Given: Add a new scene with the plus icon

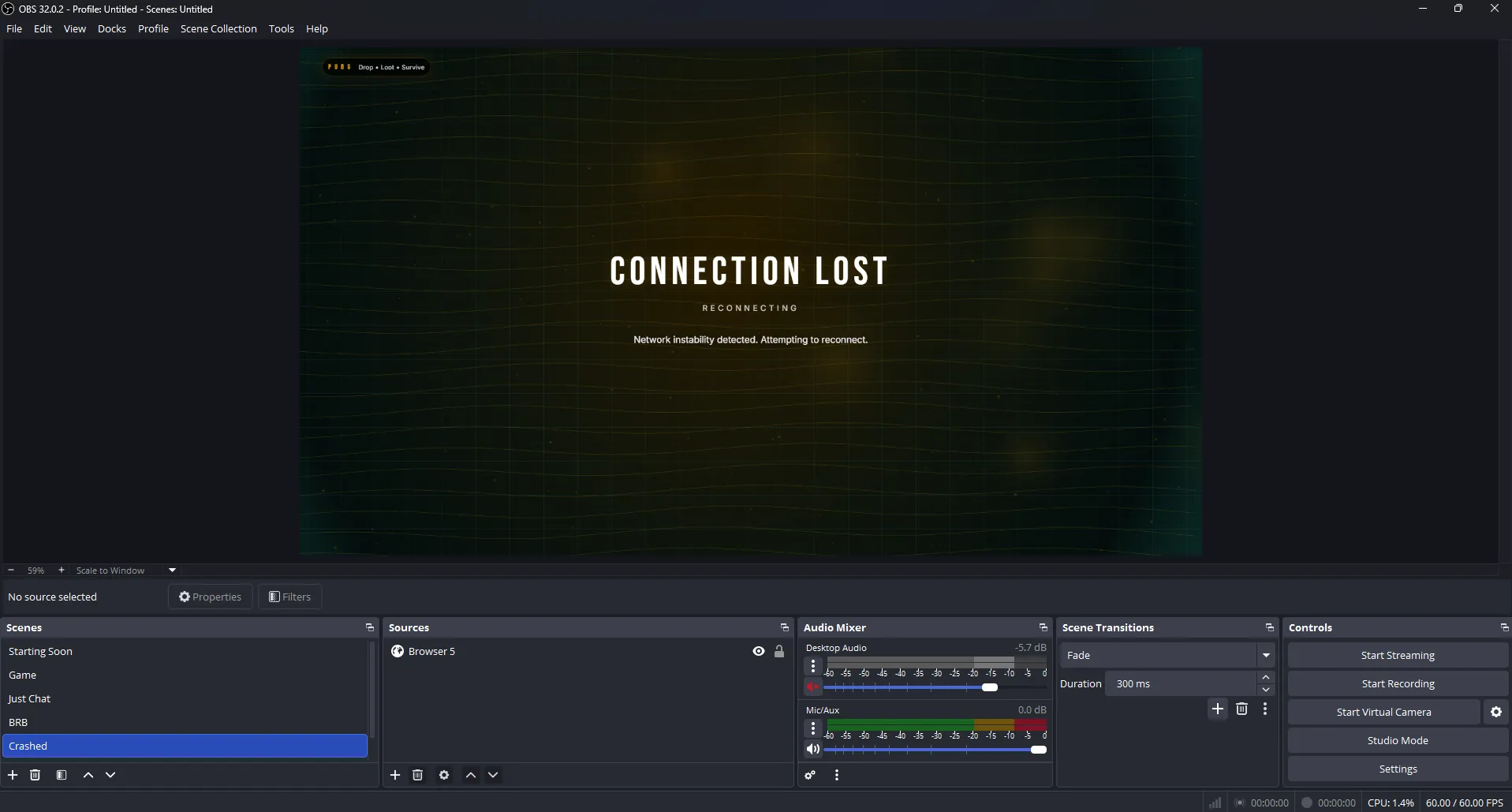Looking at the screenshot, I should coord(13,775).
